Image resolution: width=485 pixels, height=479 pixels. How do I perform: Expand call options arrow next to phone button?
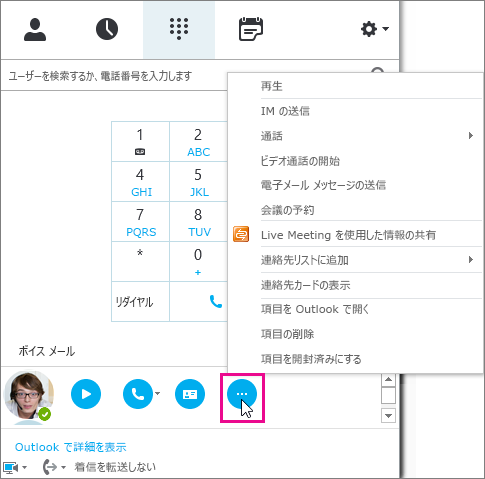157,394
